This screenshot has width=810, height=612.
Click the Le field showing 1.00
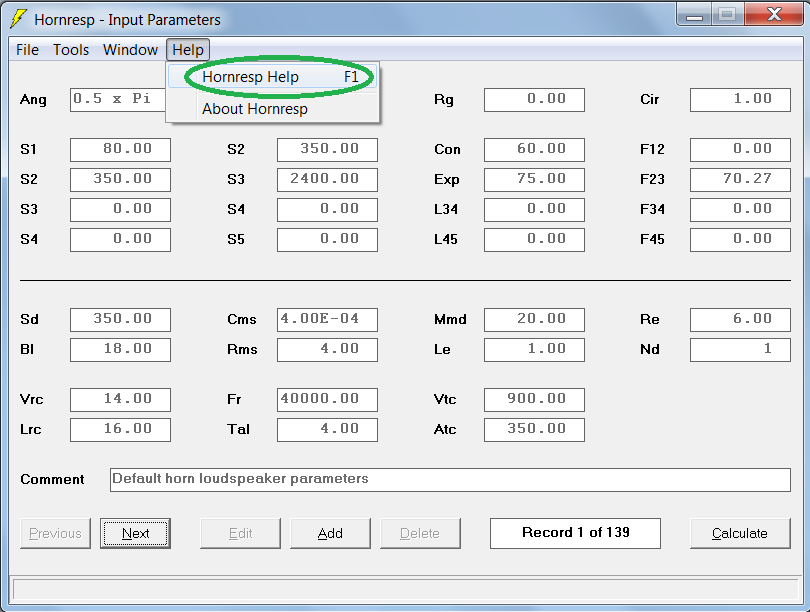coord(534,350)
